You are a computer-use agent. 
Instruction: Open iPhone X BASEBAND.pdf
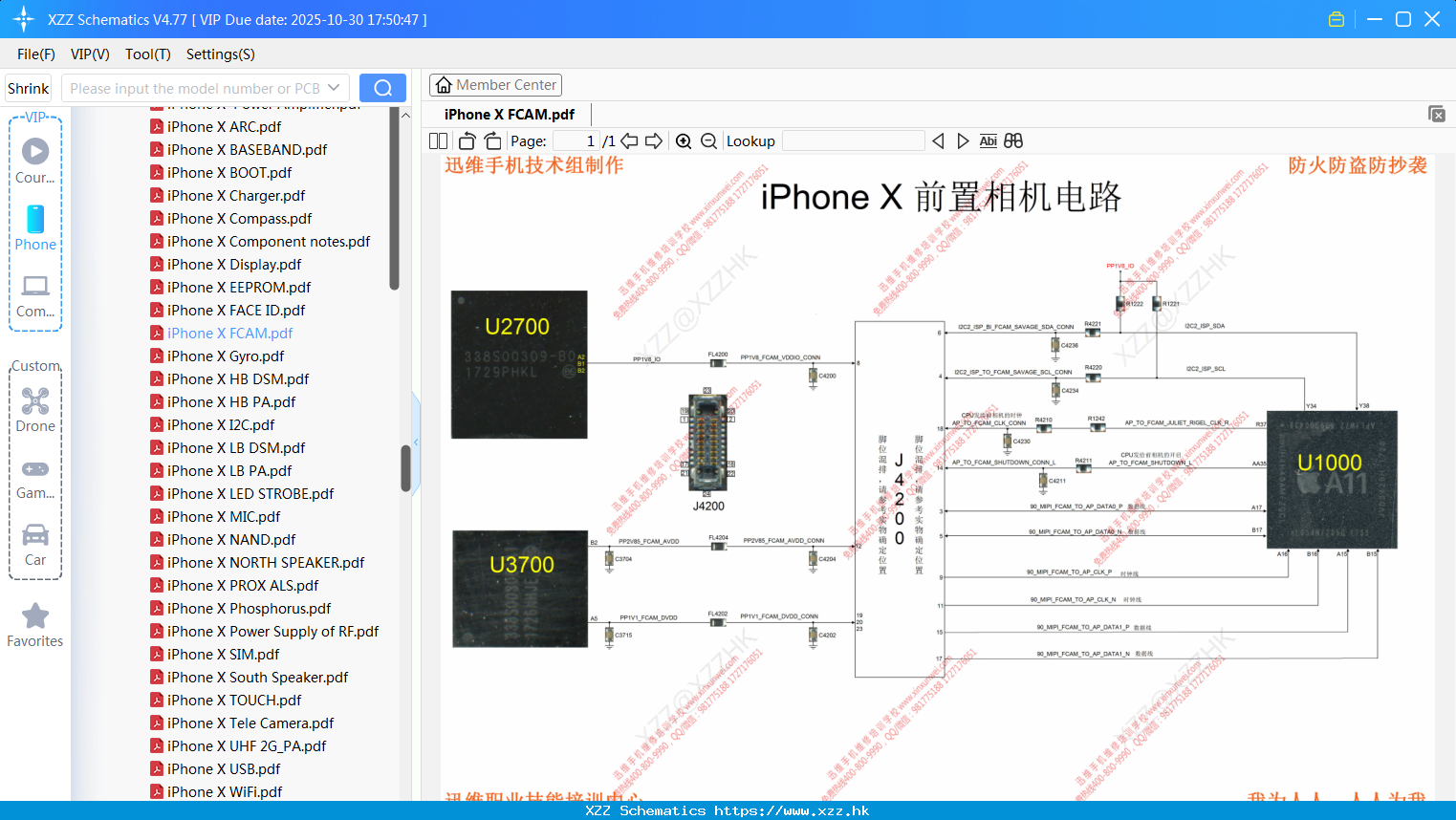coord(247,149)
